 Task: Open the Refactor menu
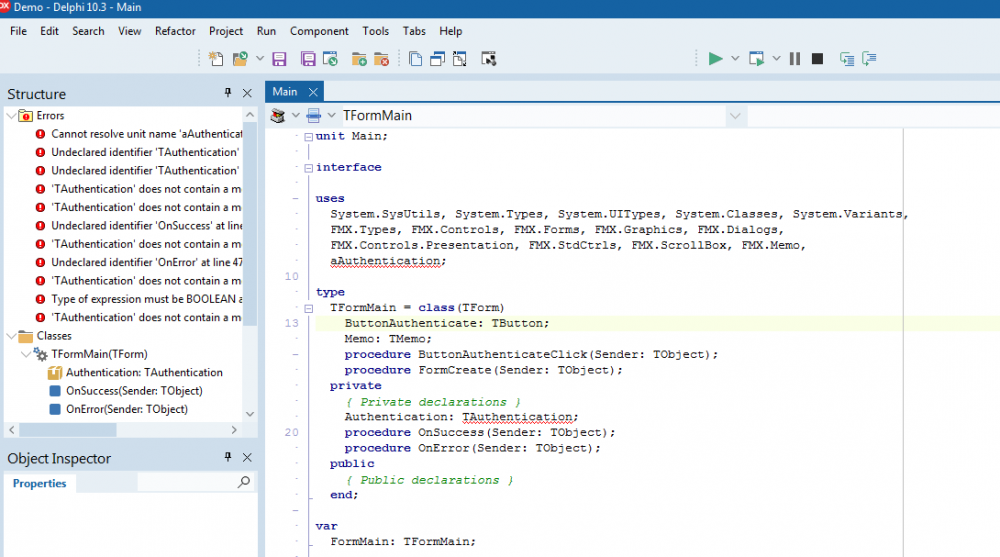pyautogui.click(x=175, y=31)
